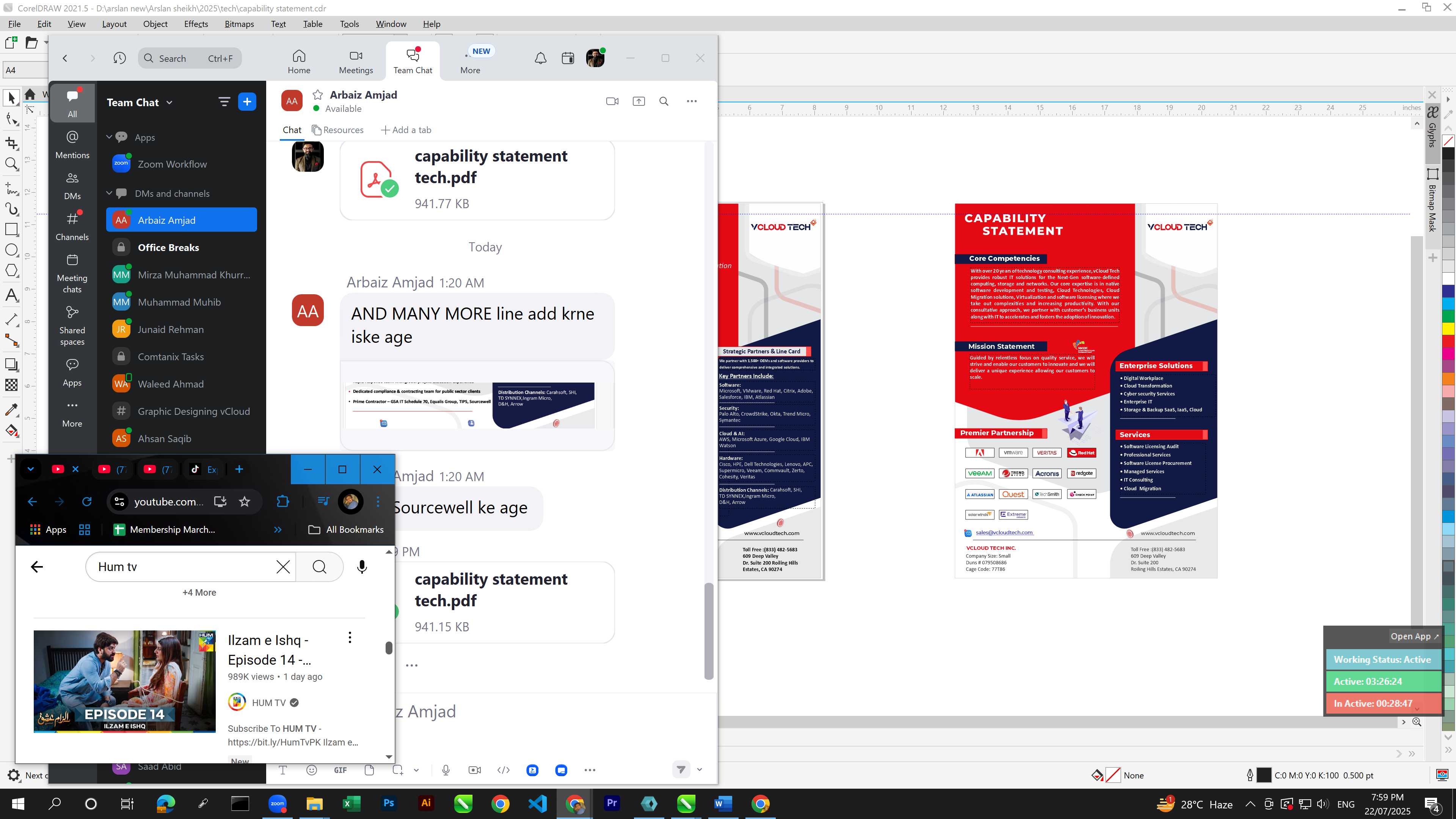Start a video call with Arbaiz Amjad
This screenshot has height=819, width=1456.
(612, 101)
